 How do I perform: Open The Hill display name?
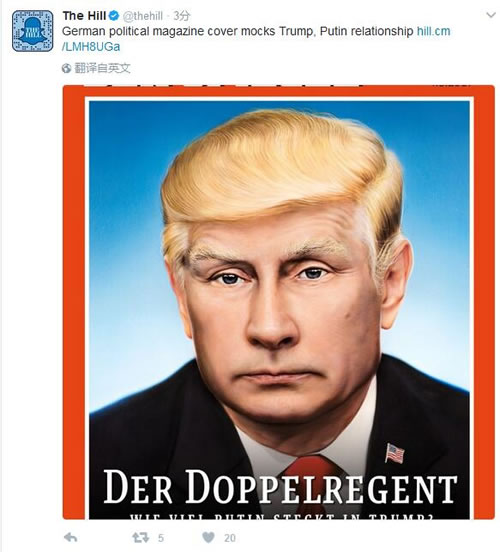coord(84,15)
